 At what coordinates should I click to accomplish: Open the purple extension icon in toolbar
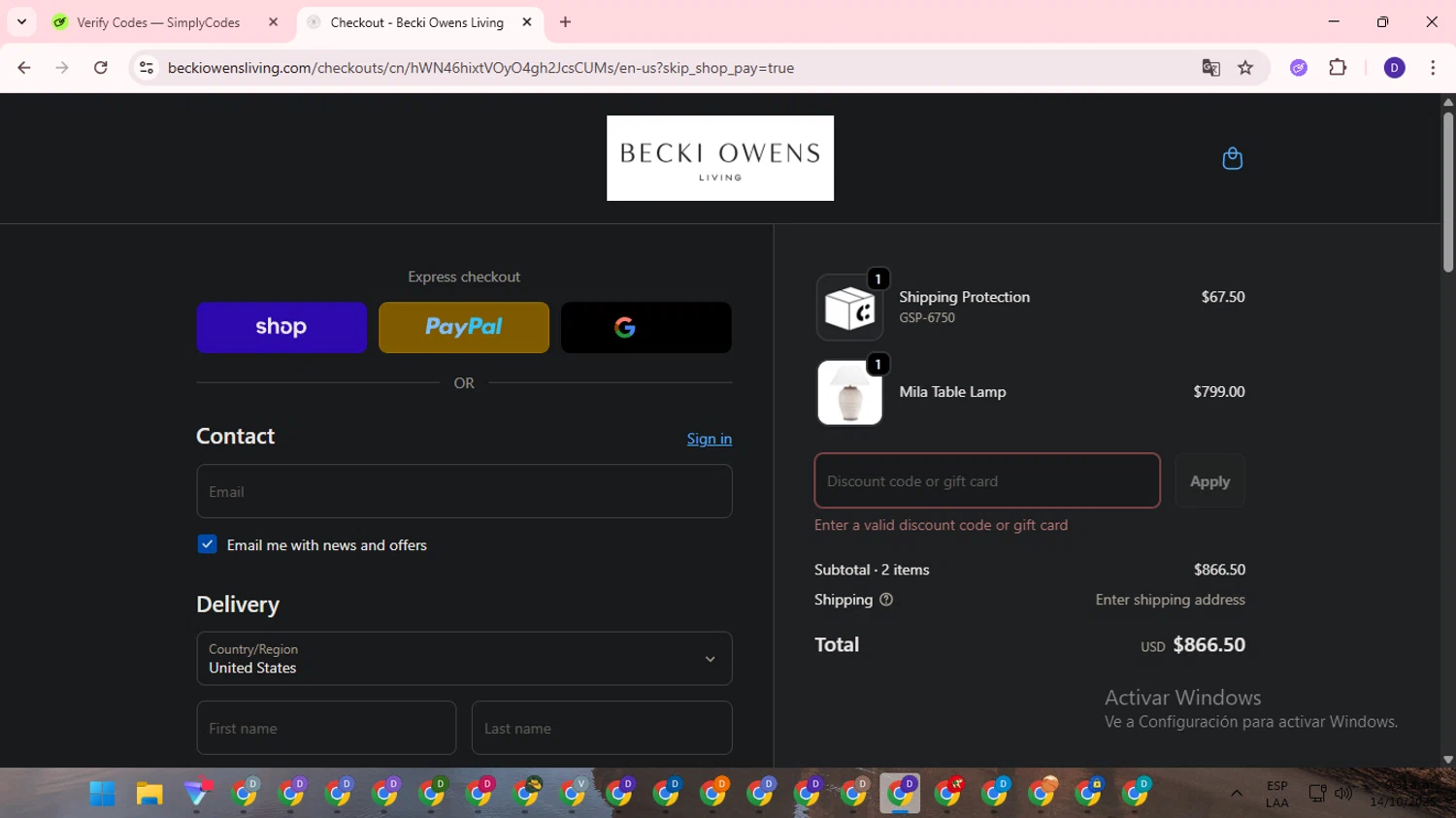click(1299, 68)
